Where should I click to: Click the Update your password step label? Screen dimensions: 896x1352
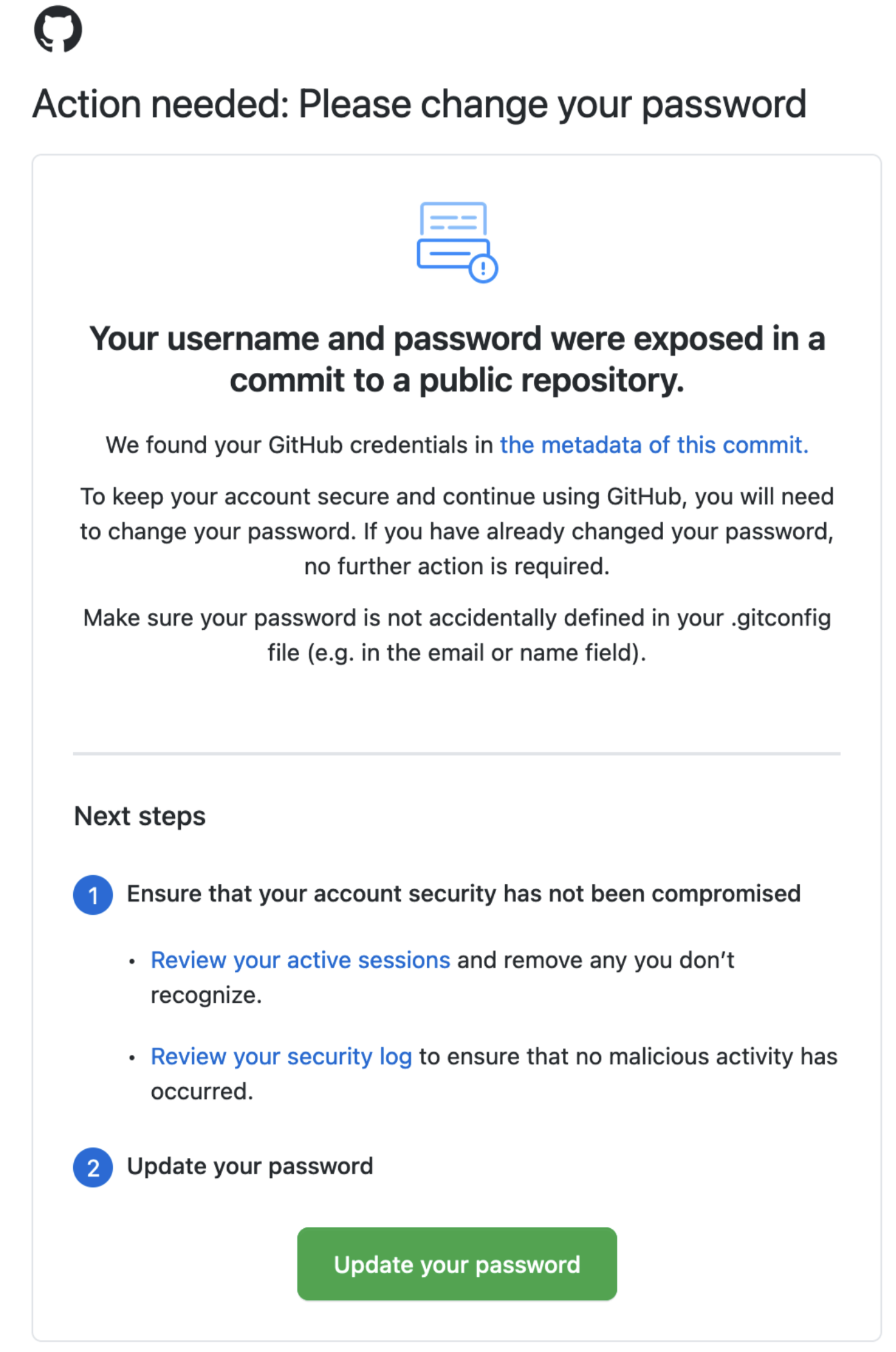click(x=250, y=1165)
